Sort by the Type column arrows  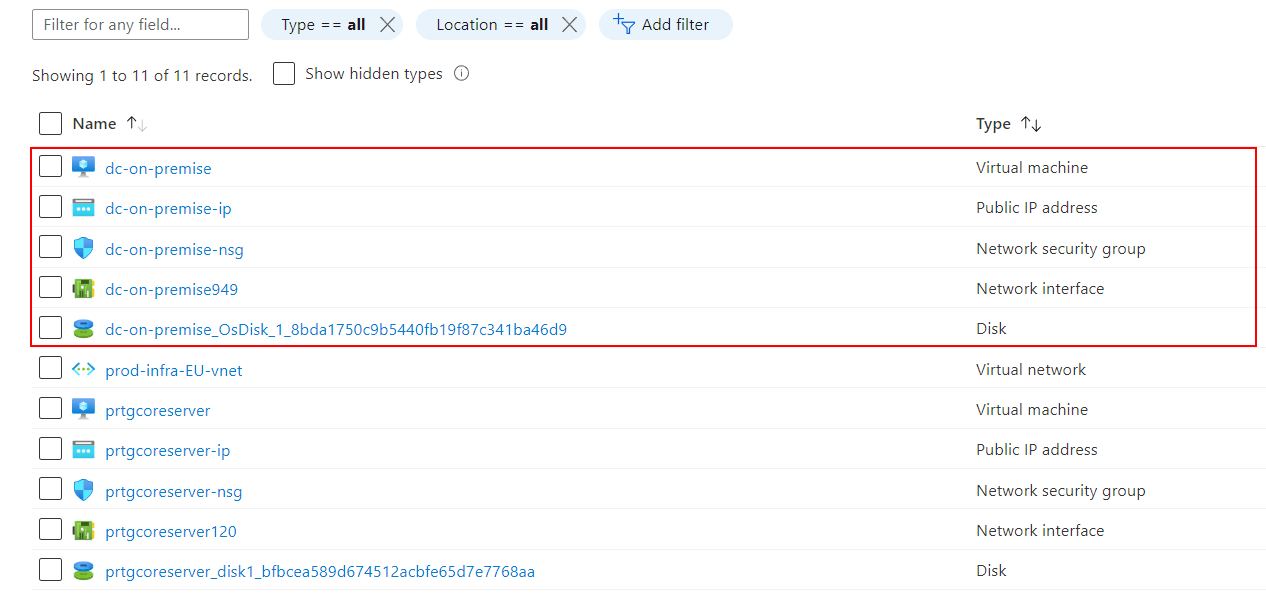tap(1031, 124)
